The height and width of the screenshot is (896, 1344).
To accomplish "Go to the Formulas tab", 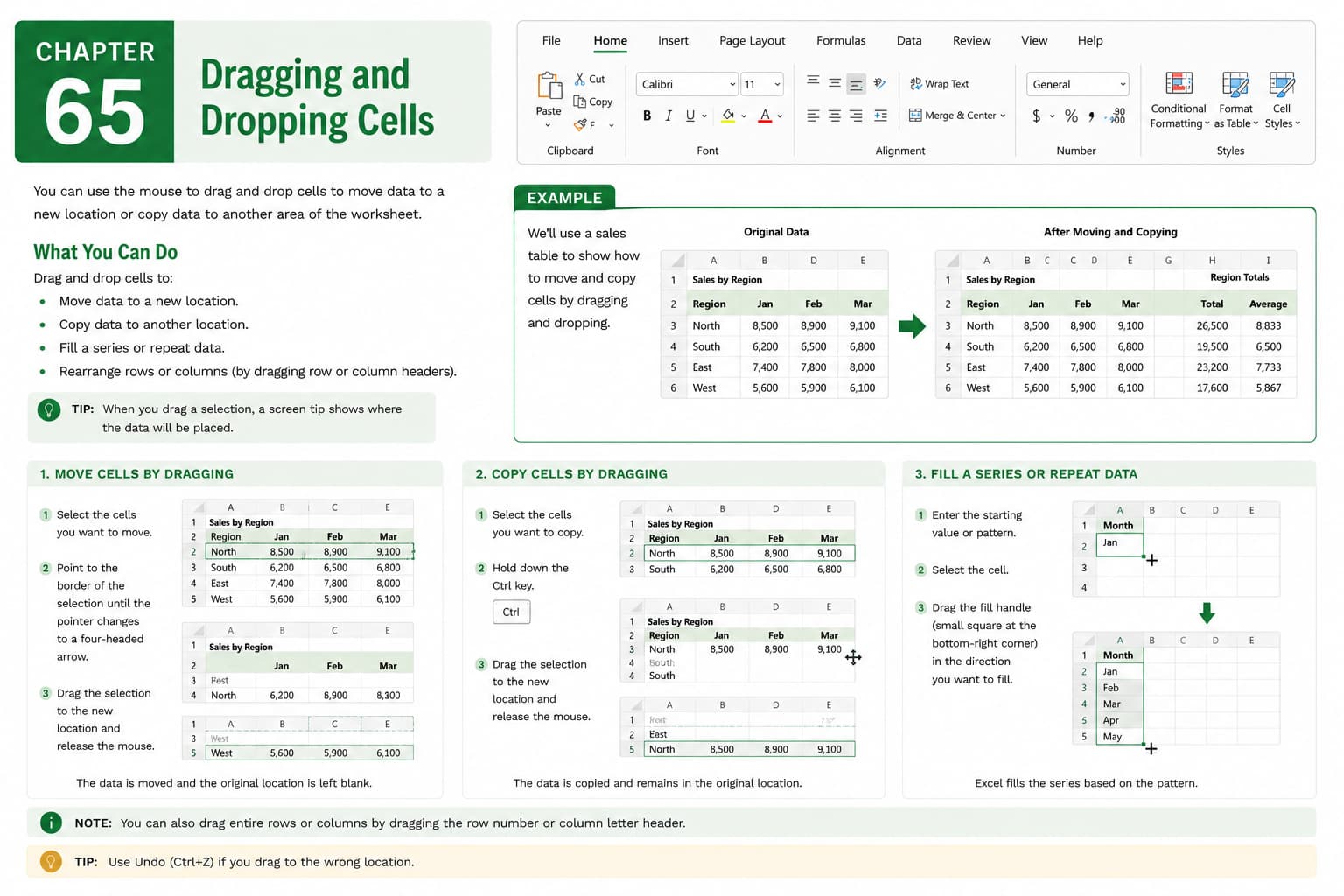I will click(841, 40).
